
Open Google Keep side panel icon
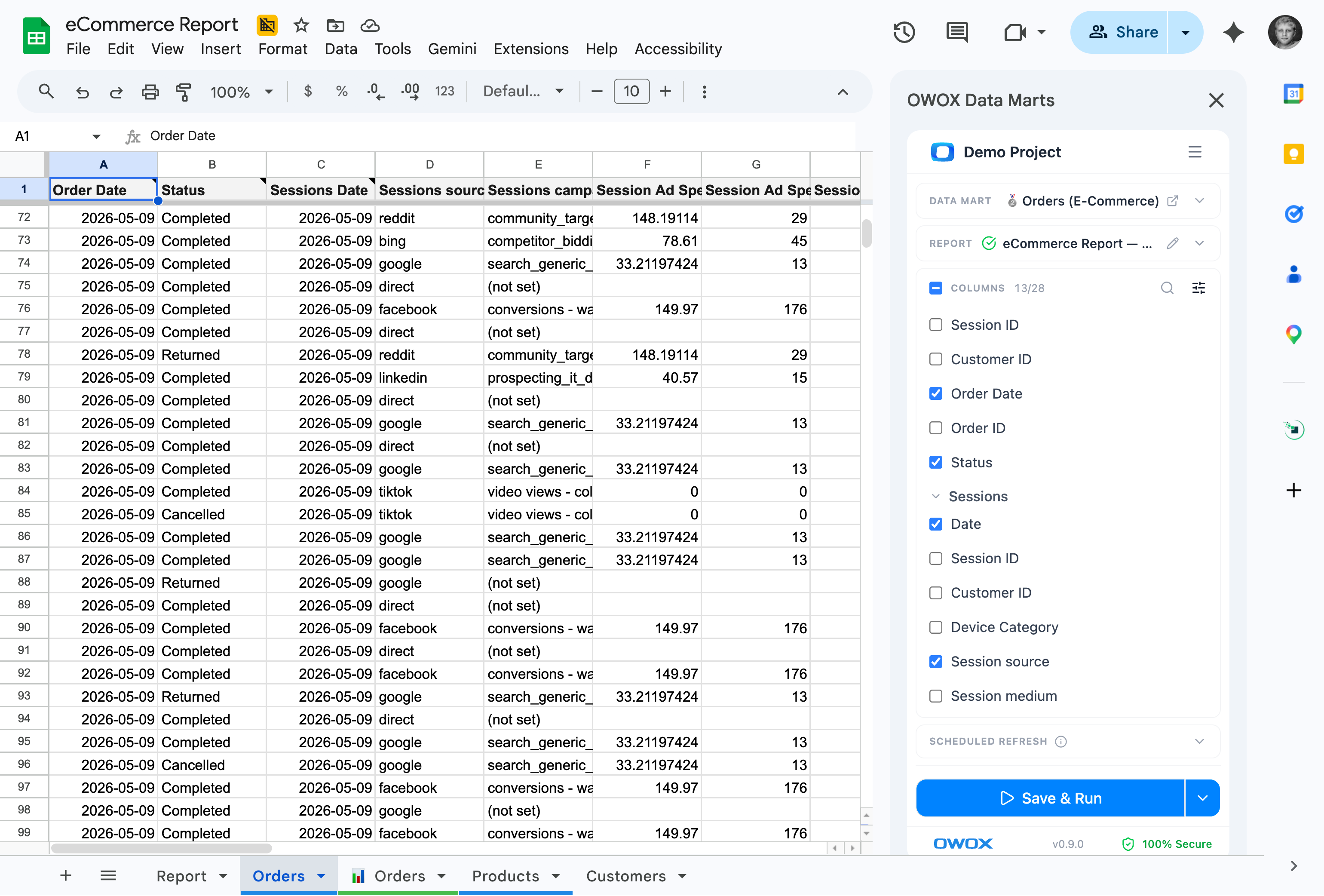[1293, 154]
